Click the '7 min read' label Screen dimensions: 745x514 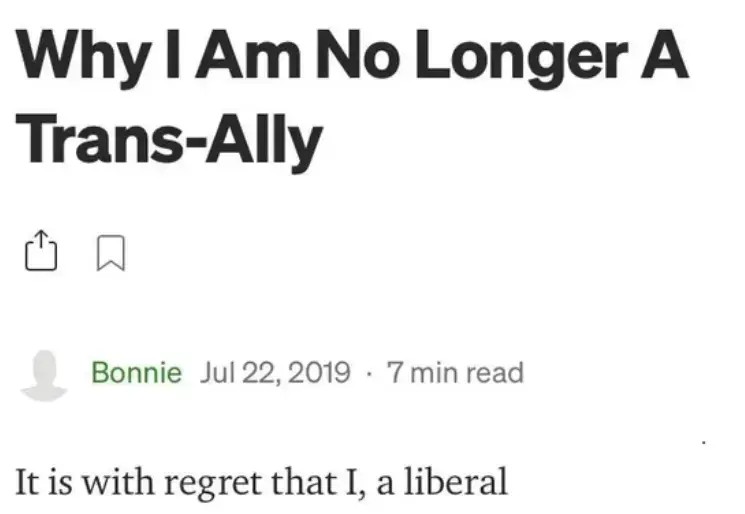[454, 374]
